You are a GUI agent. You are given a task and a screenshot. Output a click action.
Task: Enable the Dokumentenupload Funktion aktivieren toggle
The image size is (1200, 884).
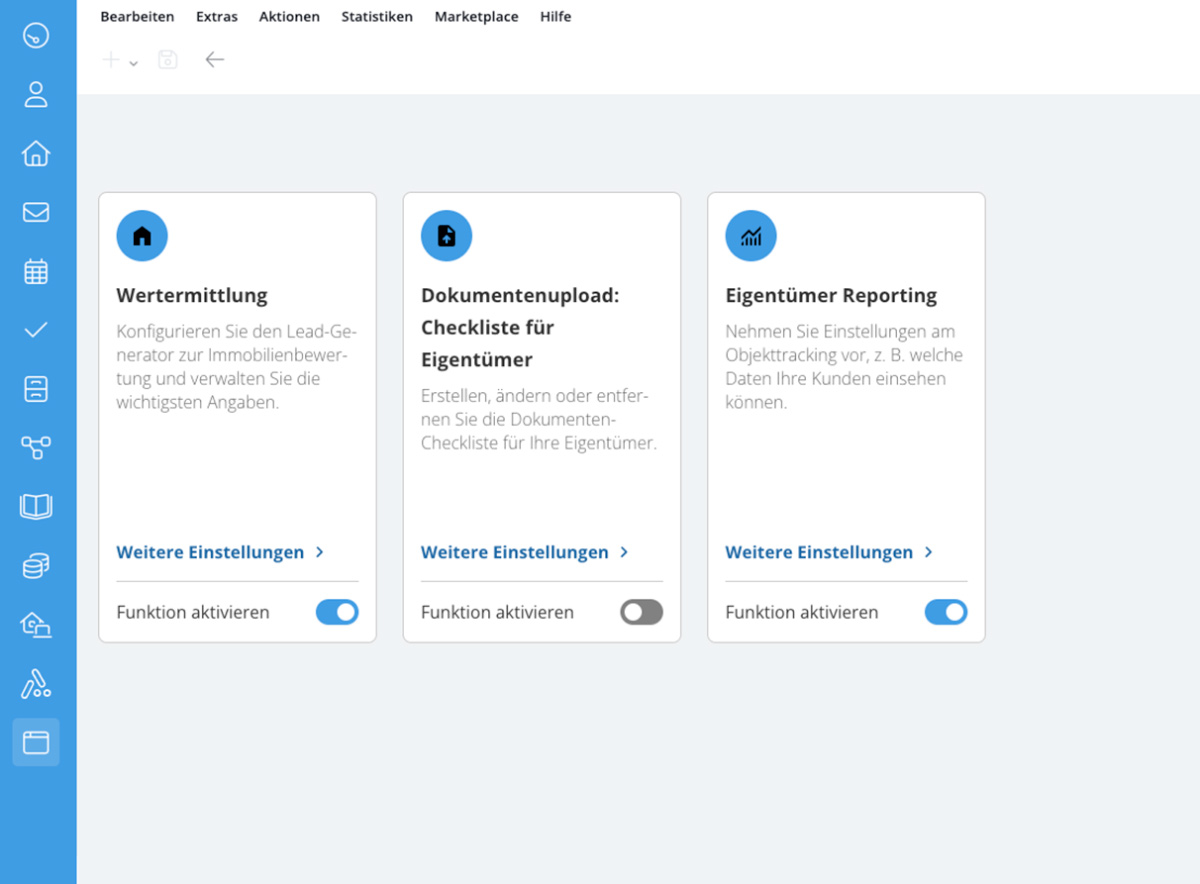click(641, 612)
